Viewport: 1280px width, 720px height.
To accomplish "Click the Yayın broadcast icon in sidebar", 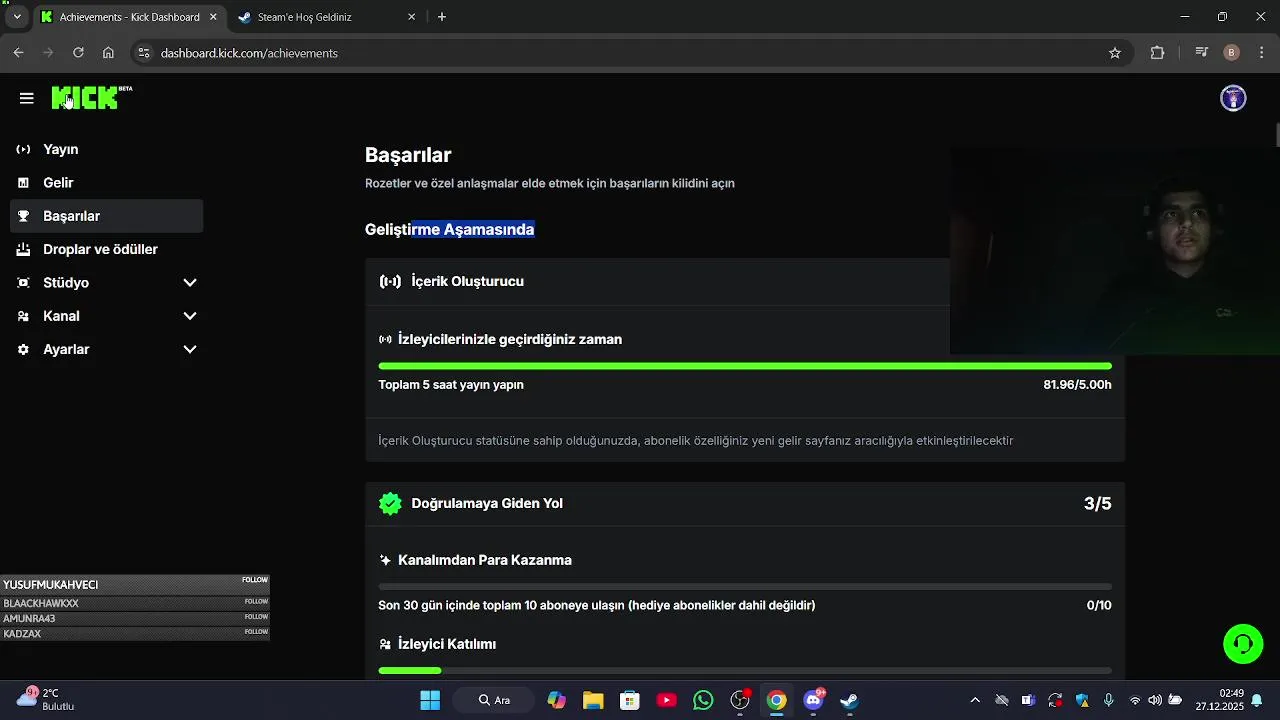I will tap(23, 149).
